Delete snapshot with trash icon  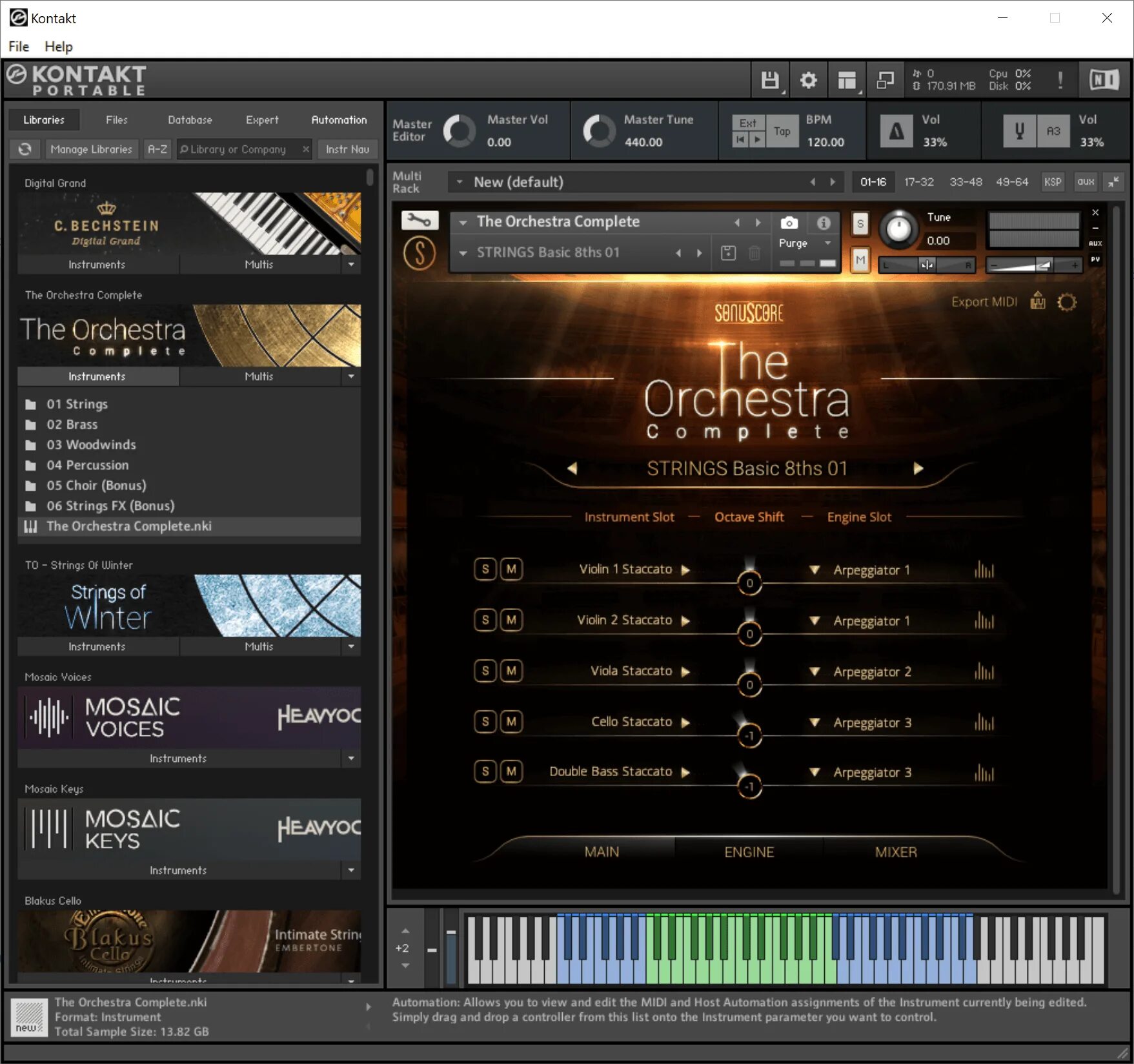pos(754,253)
